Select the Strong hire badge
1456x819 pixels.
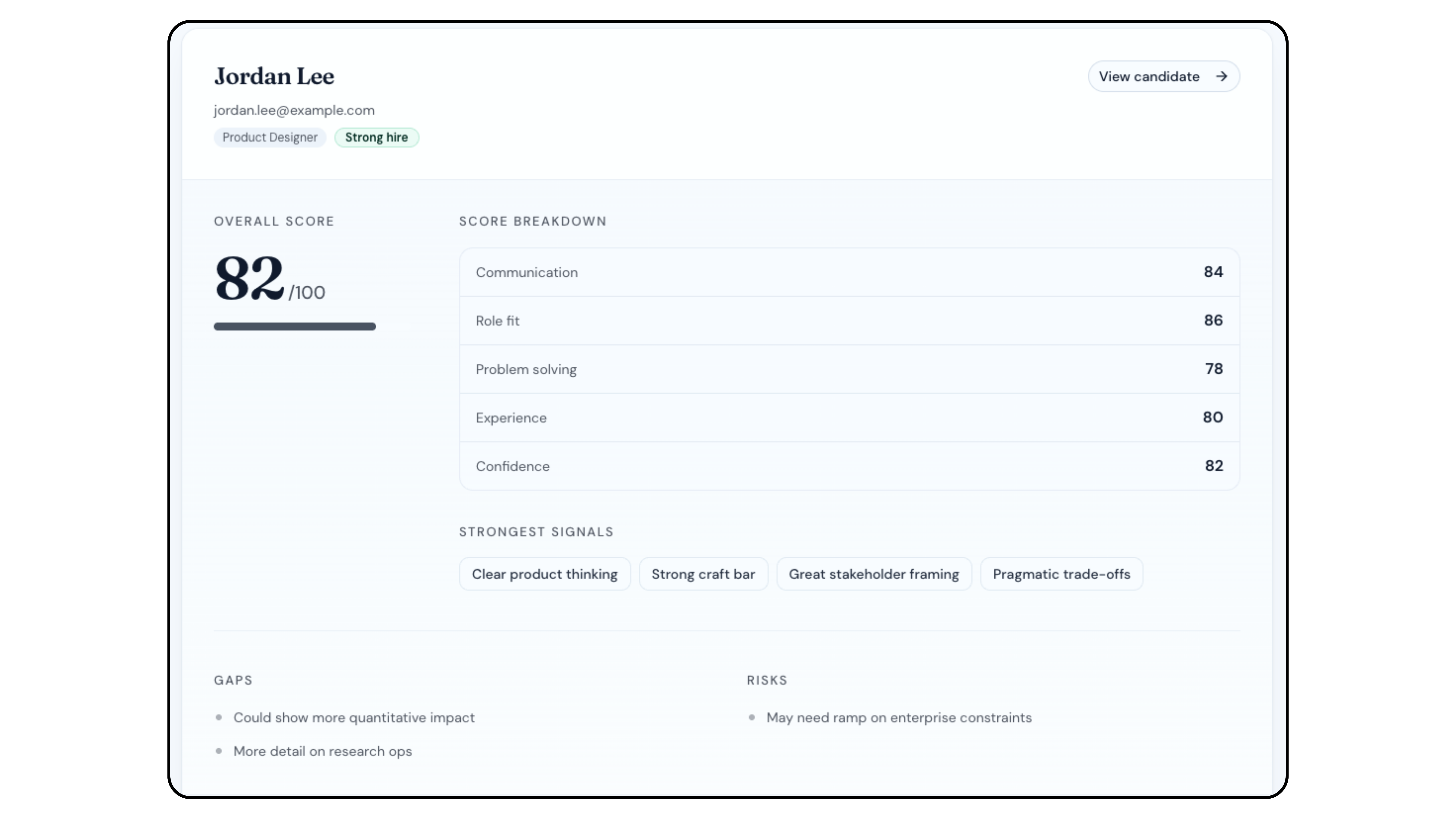coord(376,137)
